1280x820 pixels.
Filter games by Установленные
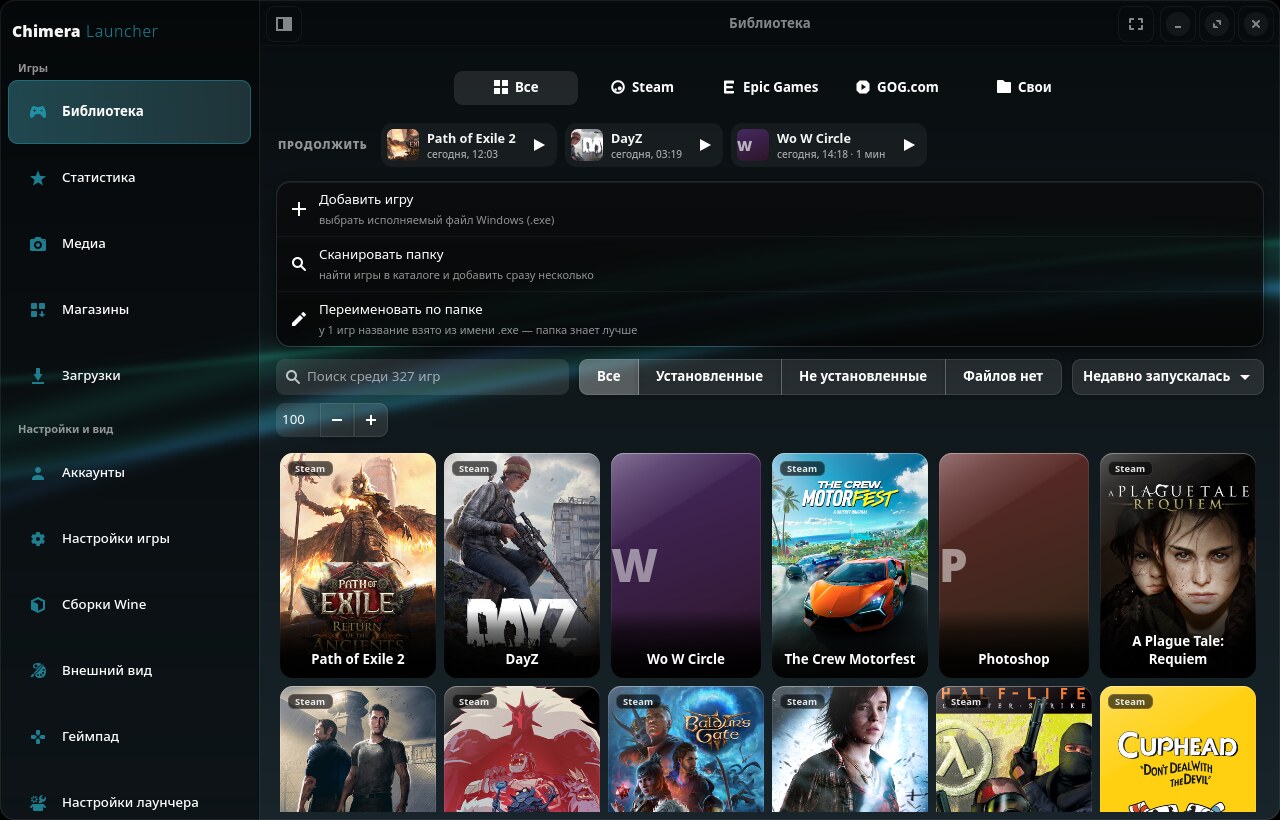coord(710,377)
